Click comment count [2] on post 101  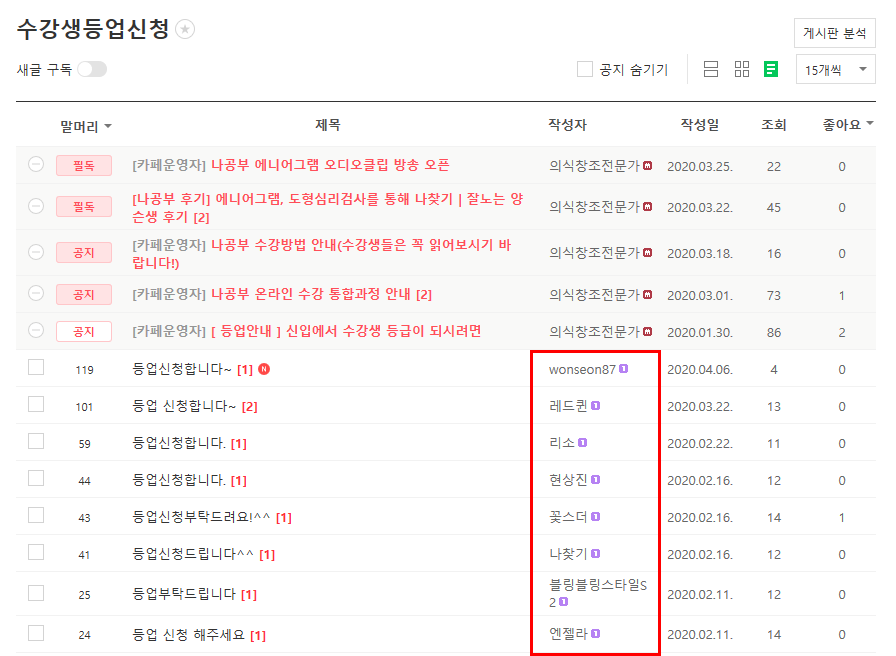tap(249, 407)
